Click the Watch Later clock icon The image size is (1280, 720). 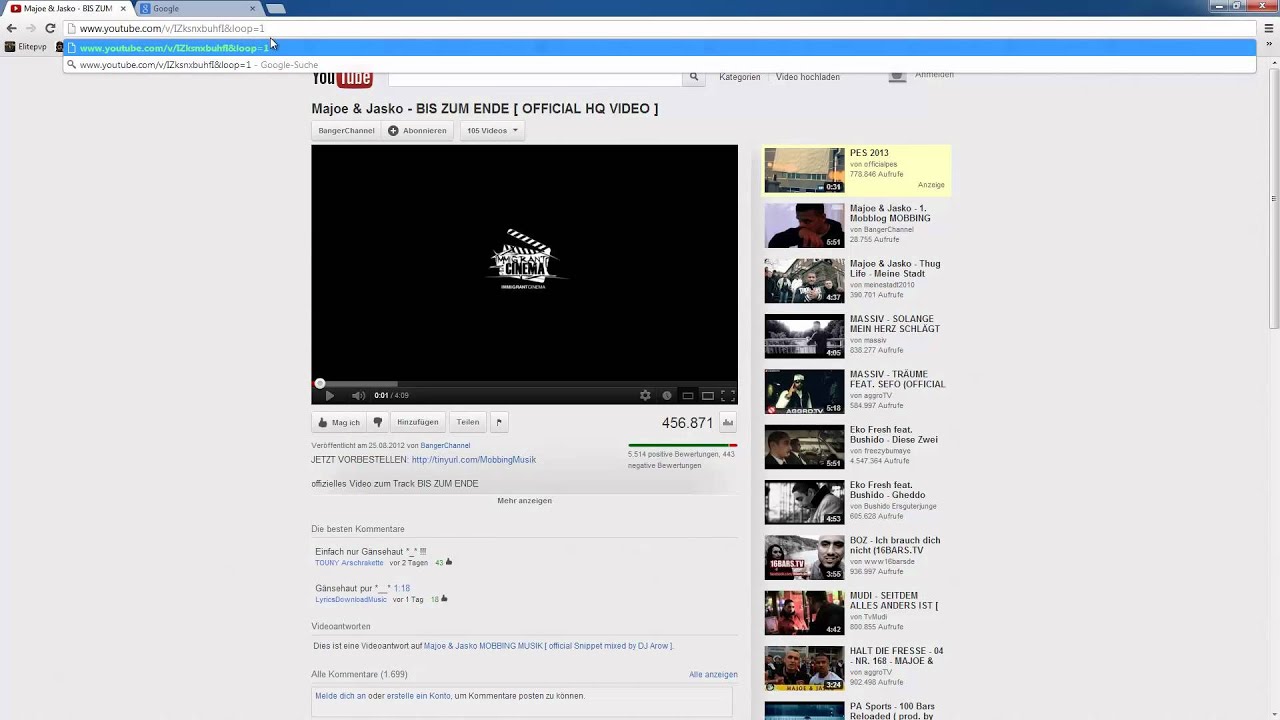point(667,396)
